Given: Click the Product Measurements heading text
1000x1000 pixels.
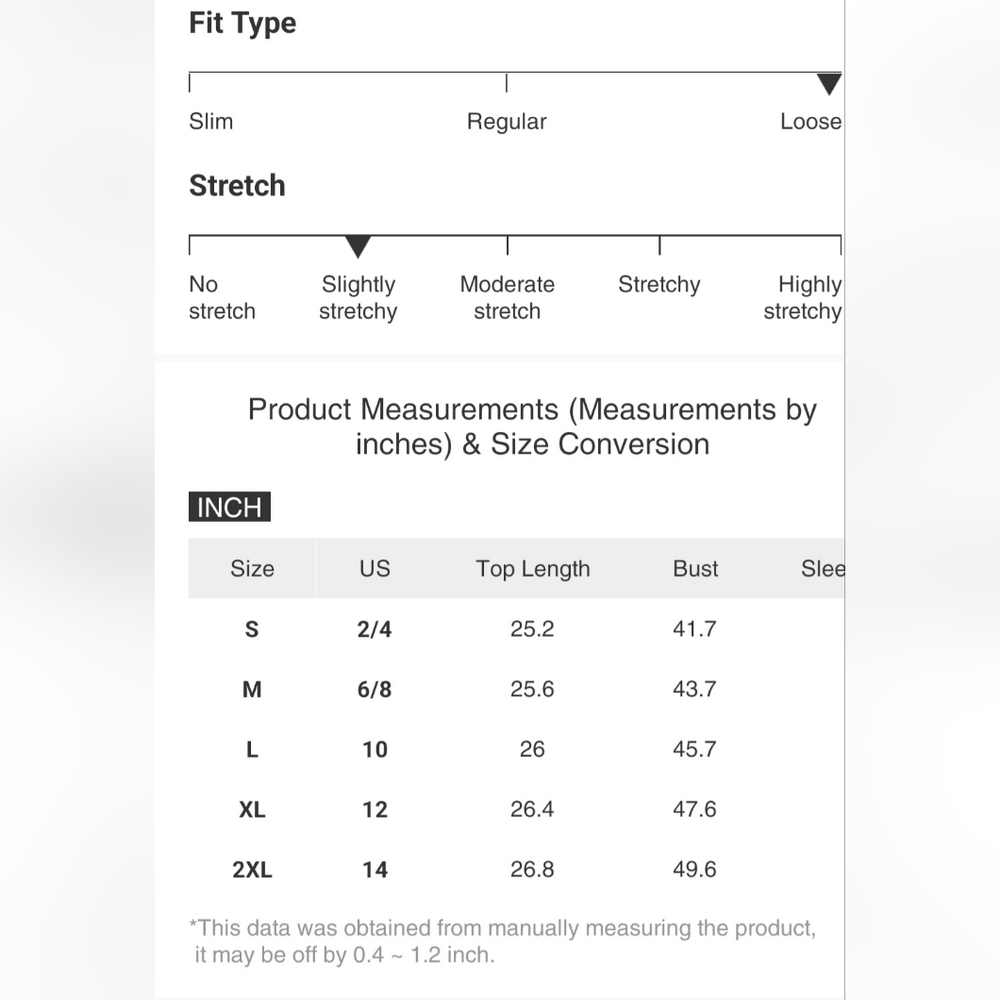Looking at the screenshot, I should [x=532, y=427].
